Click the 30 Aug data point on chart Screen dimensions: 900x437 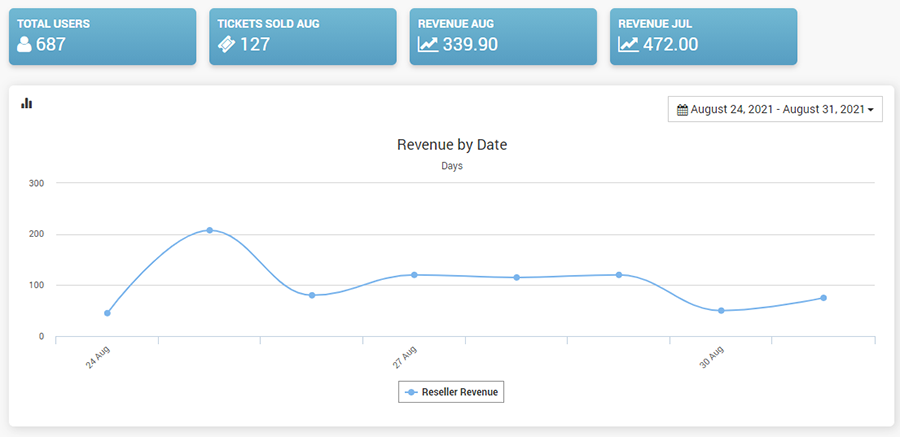click(x=721, y=310)
